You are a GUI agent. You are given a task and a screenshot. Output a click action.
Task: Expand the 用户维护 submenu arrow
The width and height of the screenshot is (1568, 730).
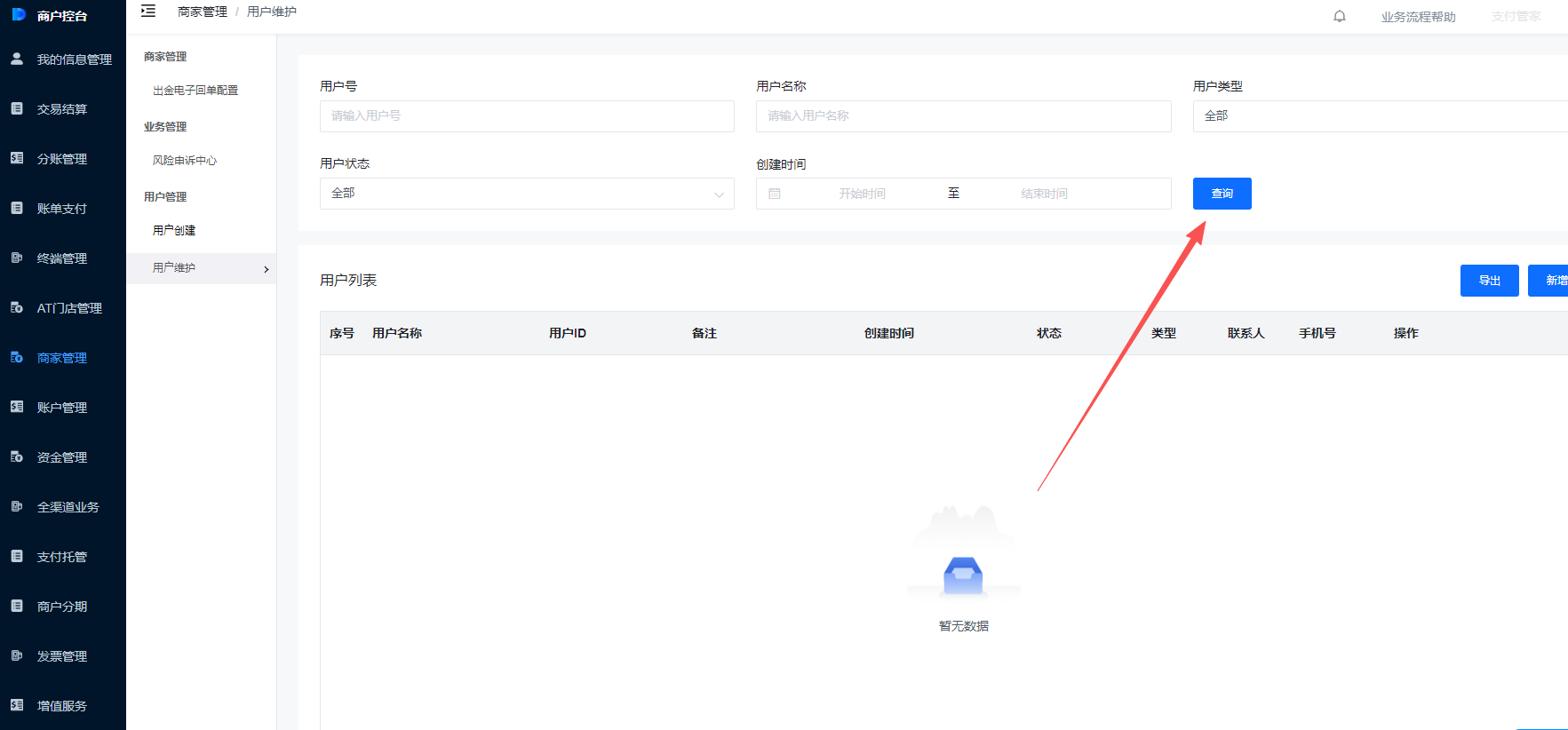(x=266, y=269)
